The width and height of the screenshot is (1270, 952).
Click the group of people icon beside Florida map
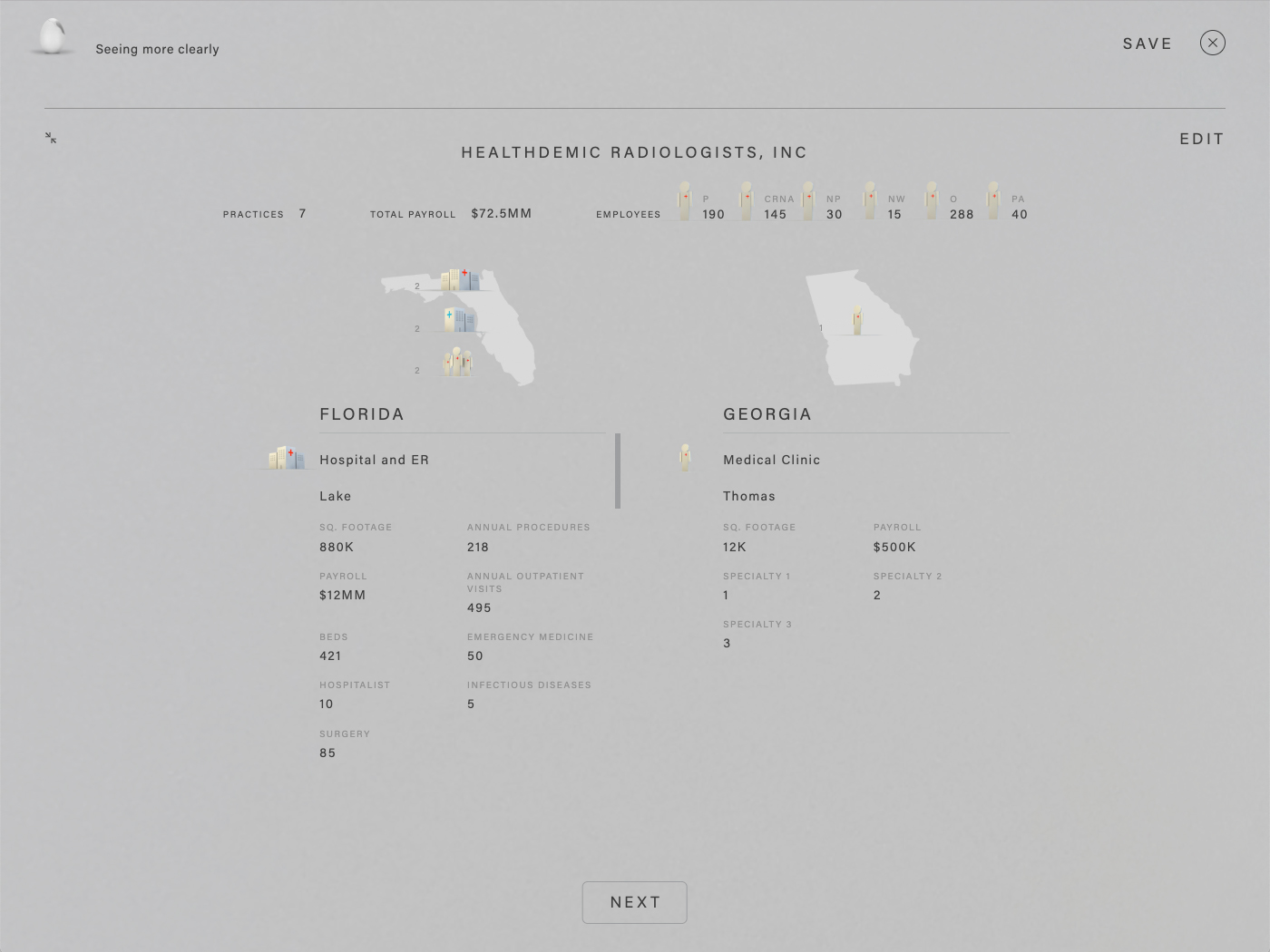457,362
